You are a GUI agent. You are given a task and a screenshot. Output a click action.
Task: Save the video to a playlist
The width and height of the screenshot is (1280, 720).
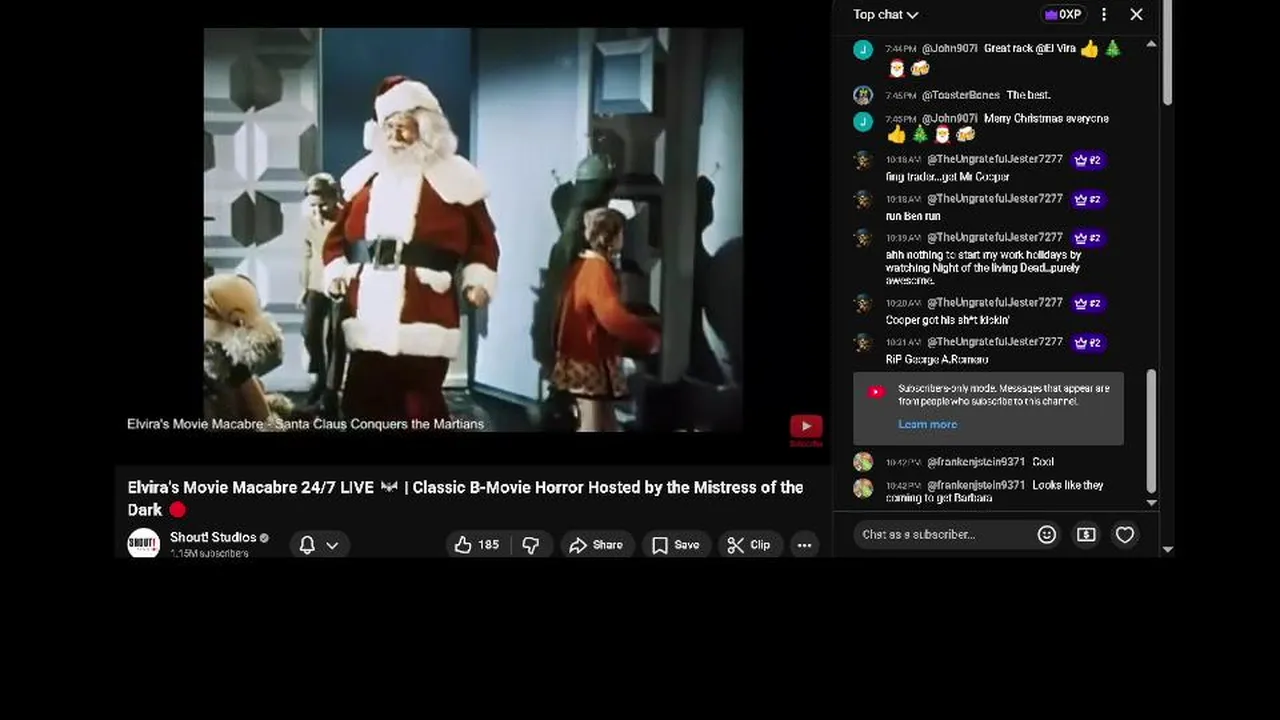[x=675, y=545]
